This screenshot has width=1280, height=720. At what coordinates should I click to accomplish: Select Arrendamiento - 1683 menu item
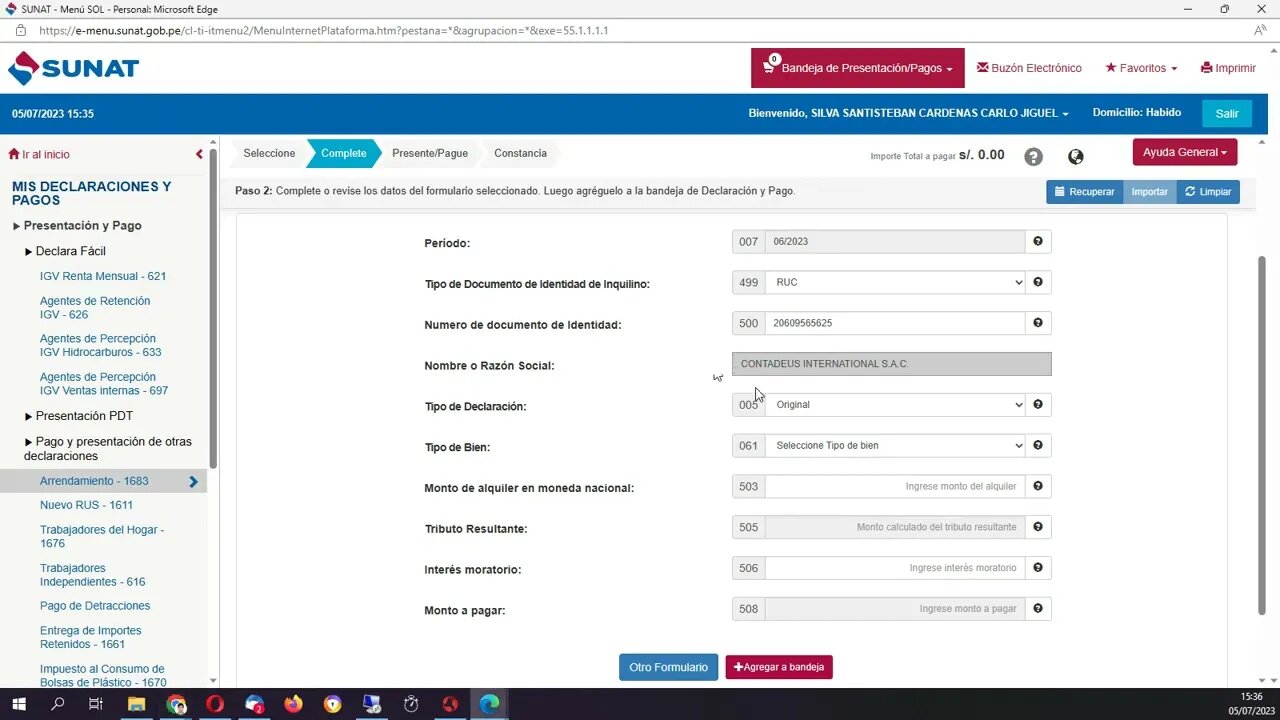pos(103,481)
